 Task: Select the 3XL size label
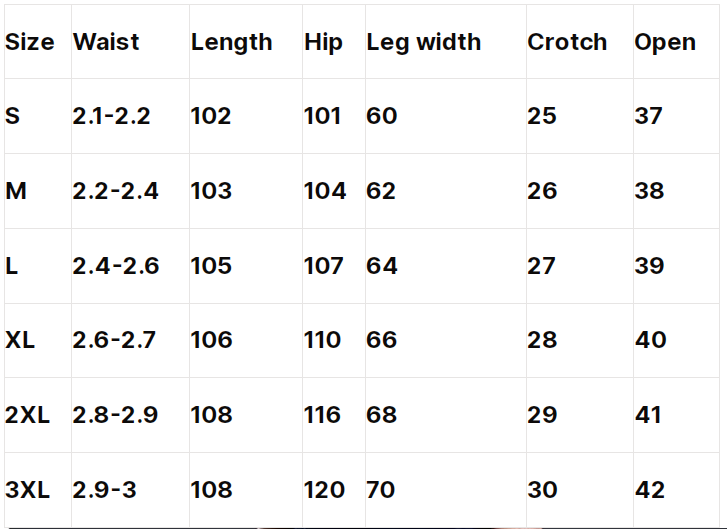(27, 490)
